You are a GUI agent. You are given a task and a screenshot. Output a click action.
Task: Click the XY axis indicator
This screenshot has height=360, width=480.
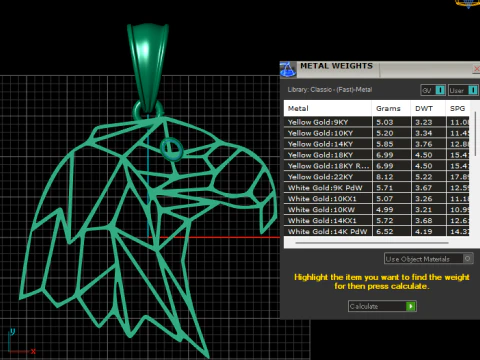click(21, 342)
